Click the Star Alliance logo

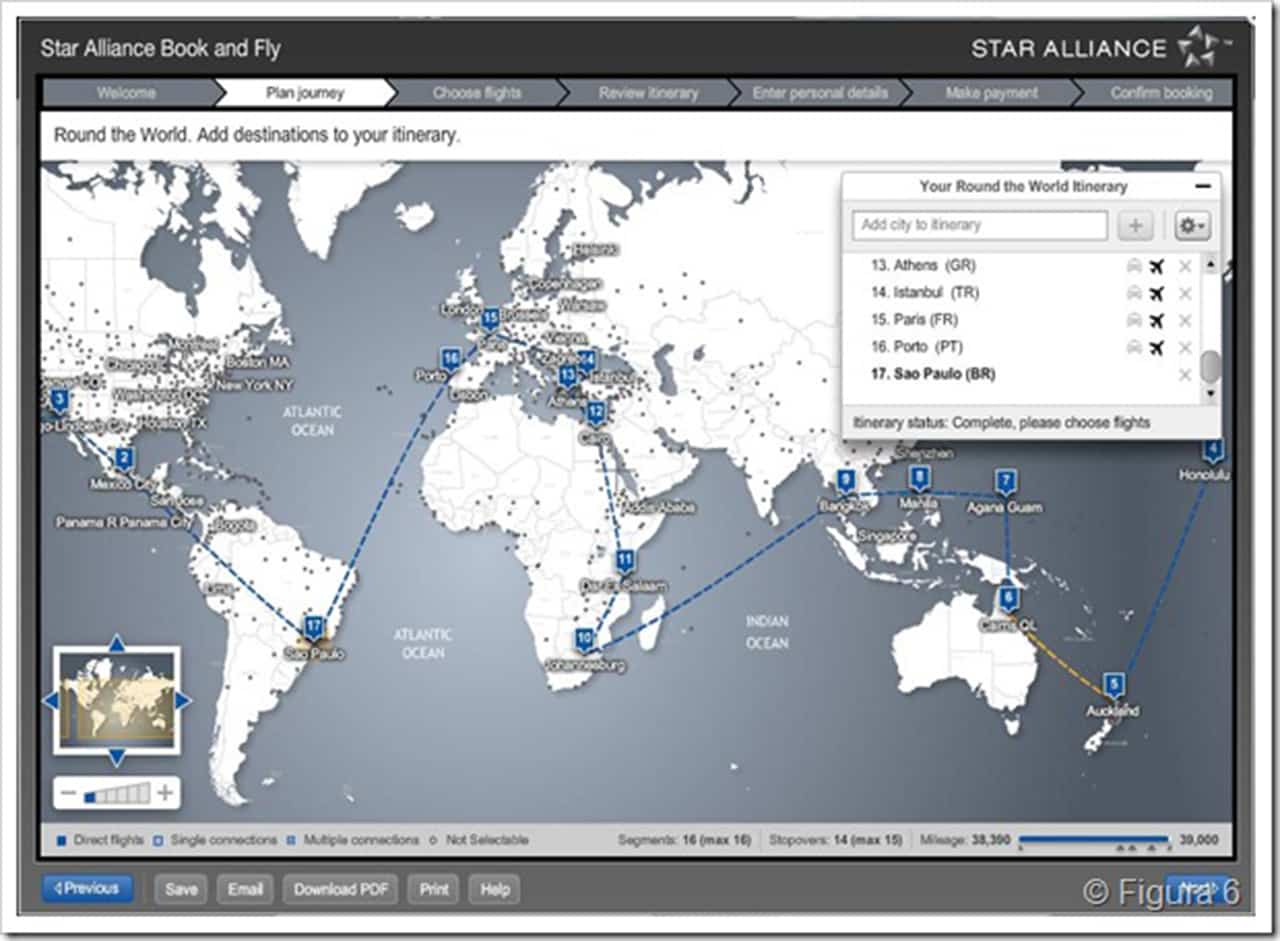1100,47
